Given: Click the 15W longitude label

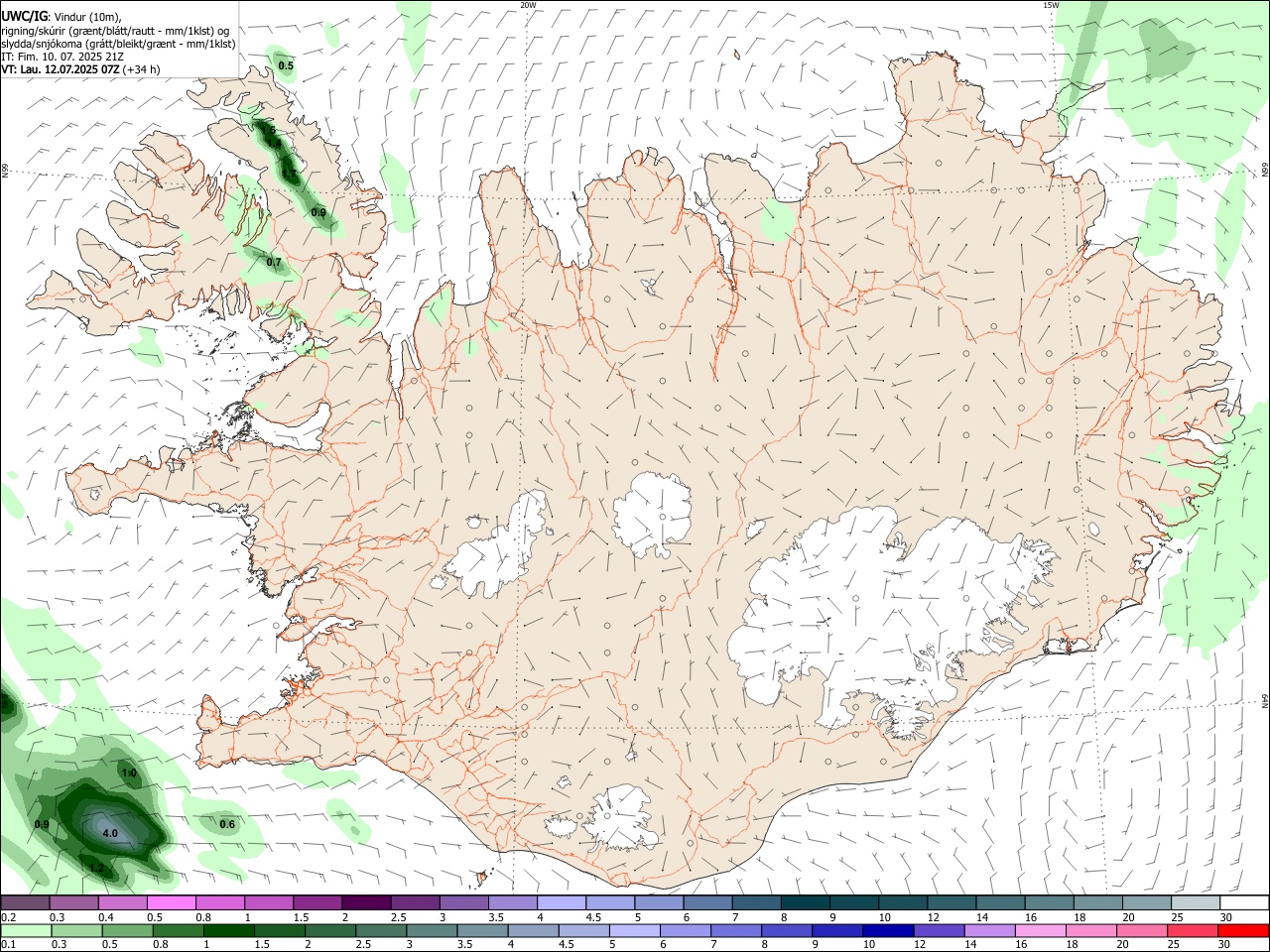Looking at the screenshot, I should click(x=1051, y=5).
